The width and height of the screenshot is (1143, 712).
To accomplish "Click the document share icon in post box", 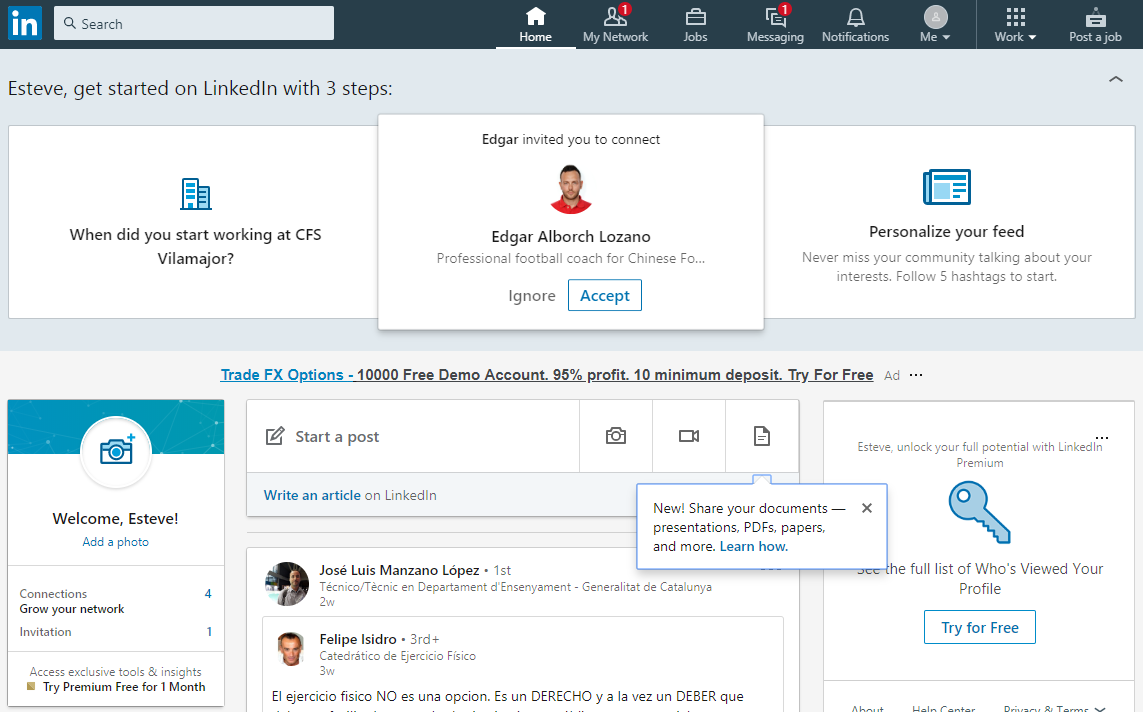I will tap(762, 436).
